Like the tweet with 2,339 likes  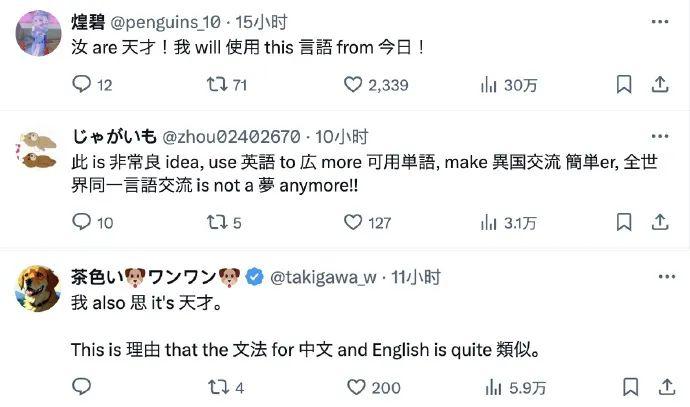click(x=353, y=84)
